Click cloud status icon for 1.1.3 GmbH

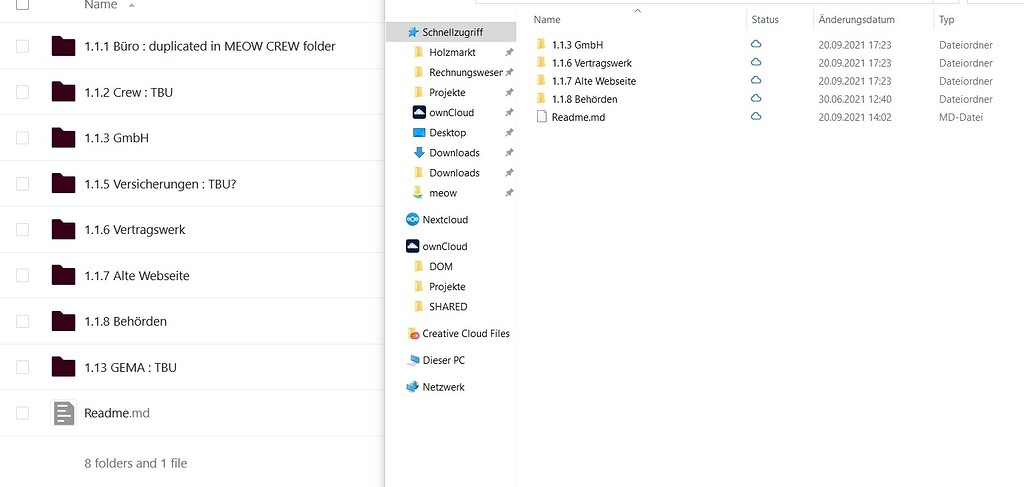point(756,44)
